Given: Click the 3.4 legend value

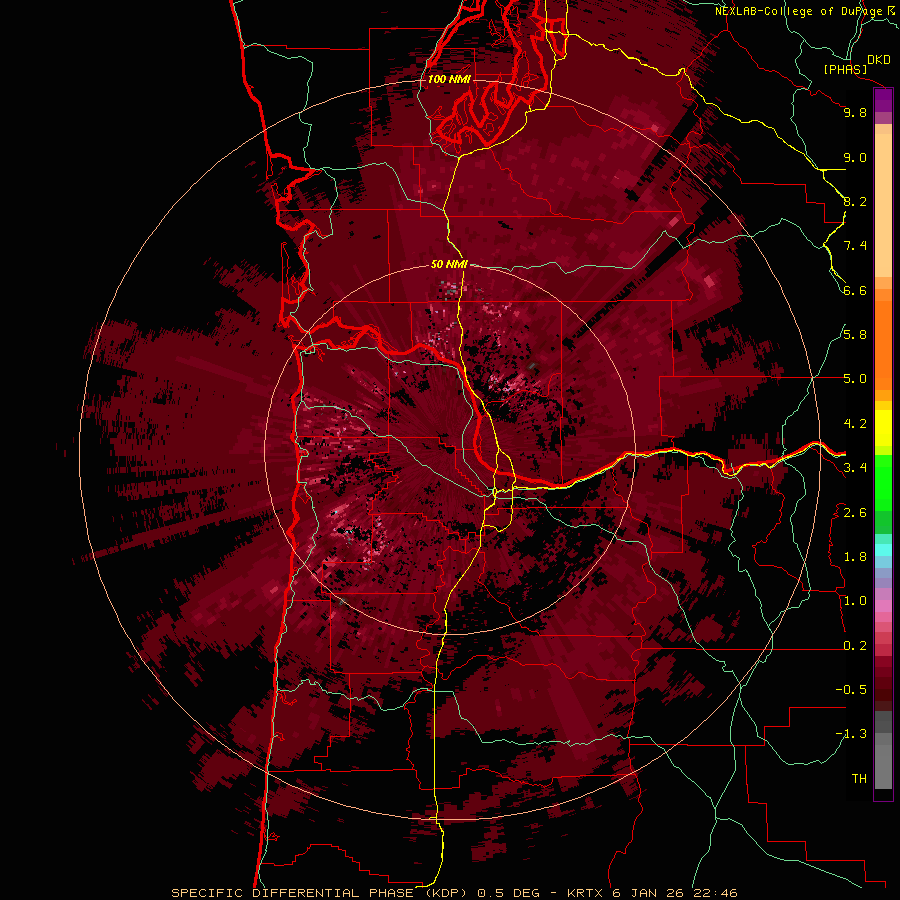Looking at the screenshot, I should [x=855, y=468].
